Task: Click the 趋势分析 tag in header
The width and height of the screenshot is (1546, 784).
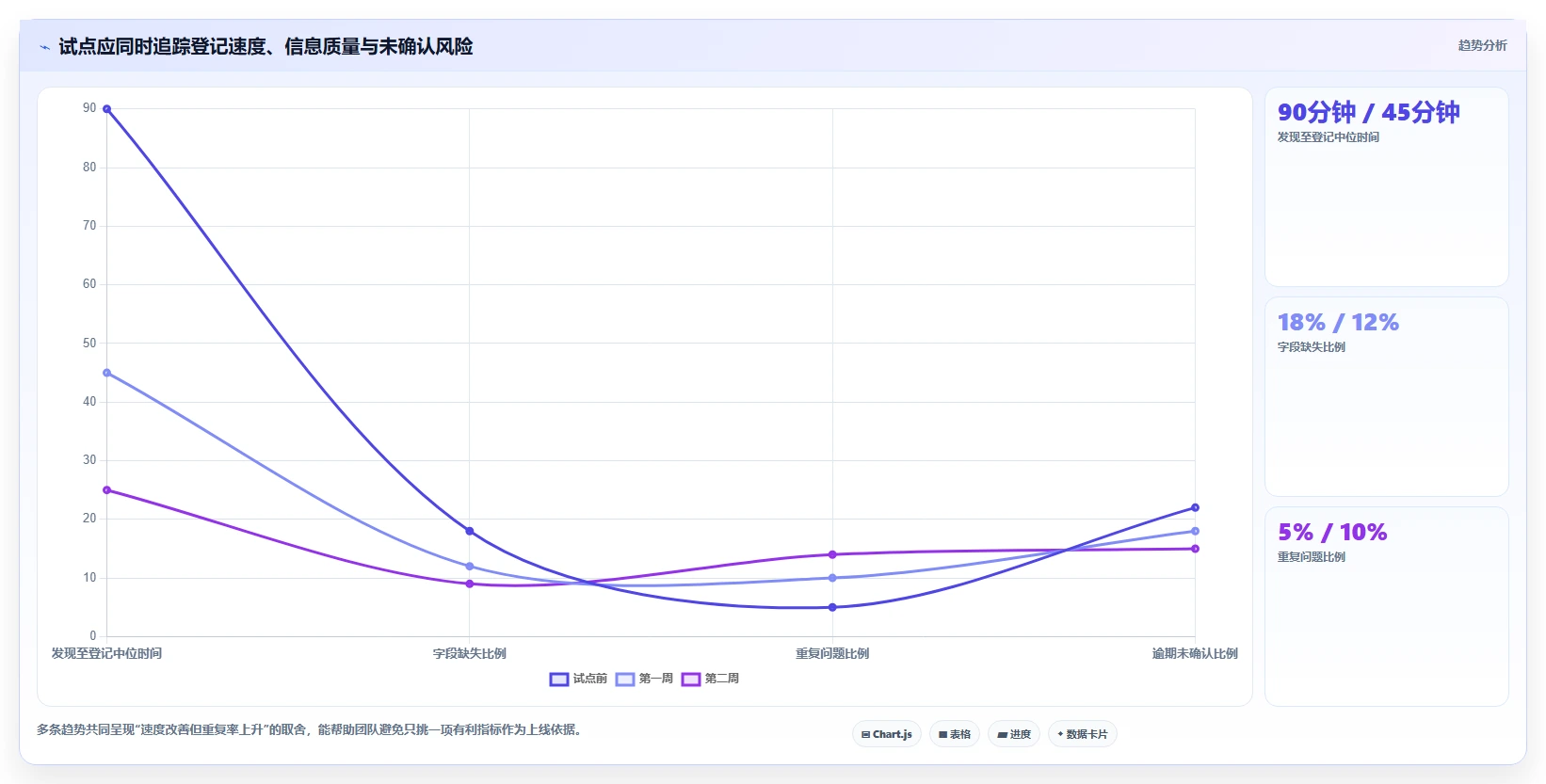Action: click(x=1482, y=45)
